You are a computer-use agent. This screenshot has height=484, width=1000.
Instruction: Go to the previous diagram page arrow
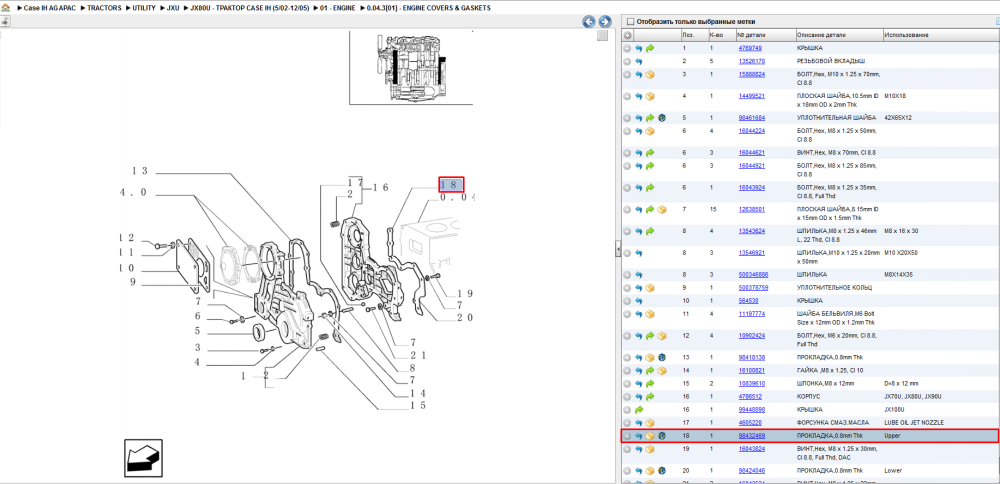[589, 22]
